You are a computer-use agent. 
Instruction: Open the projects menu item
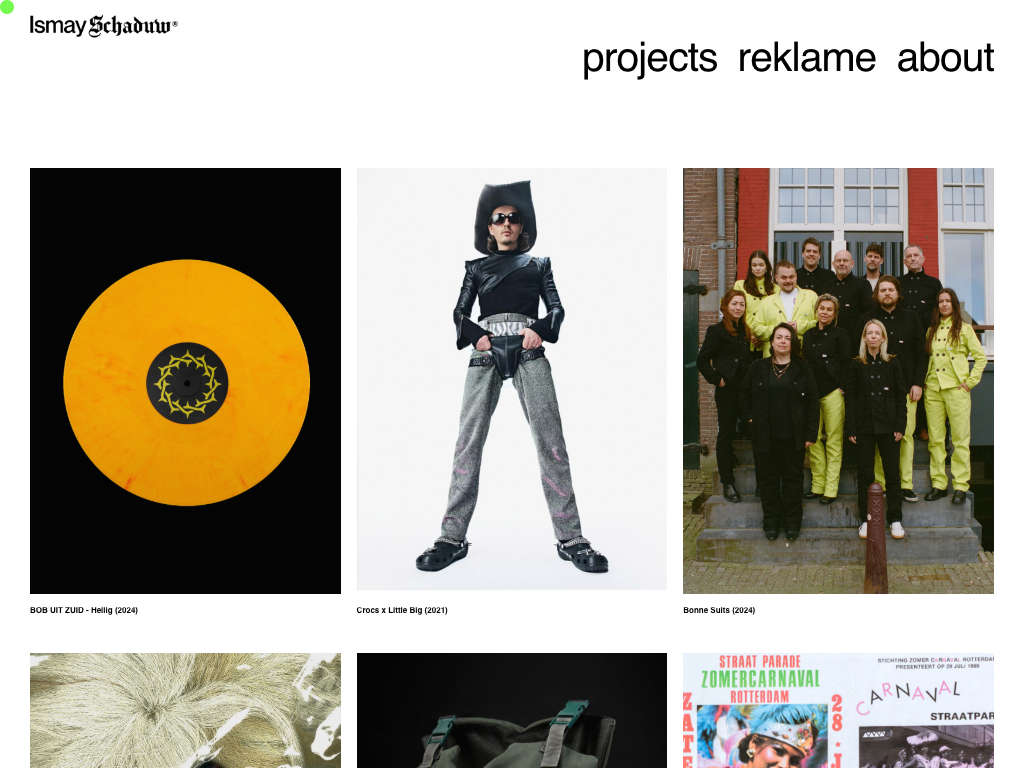pyautogui.click(x=649, y=58)
